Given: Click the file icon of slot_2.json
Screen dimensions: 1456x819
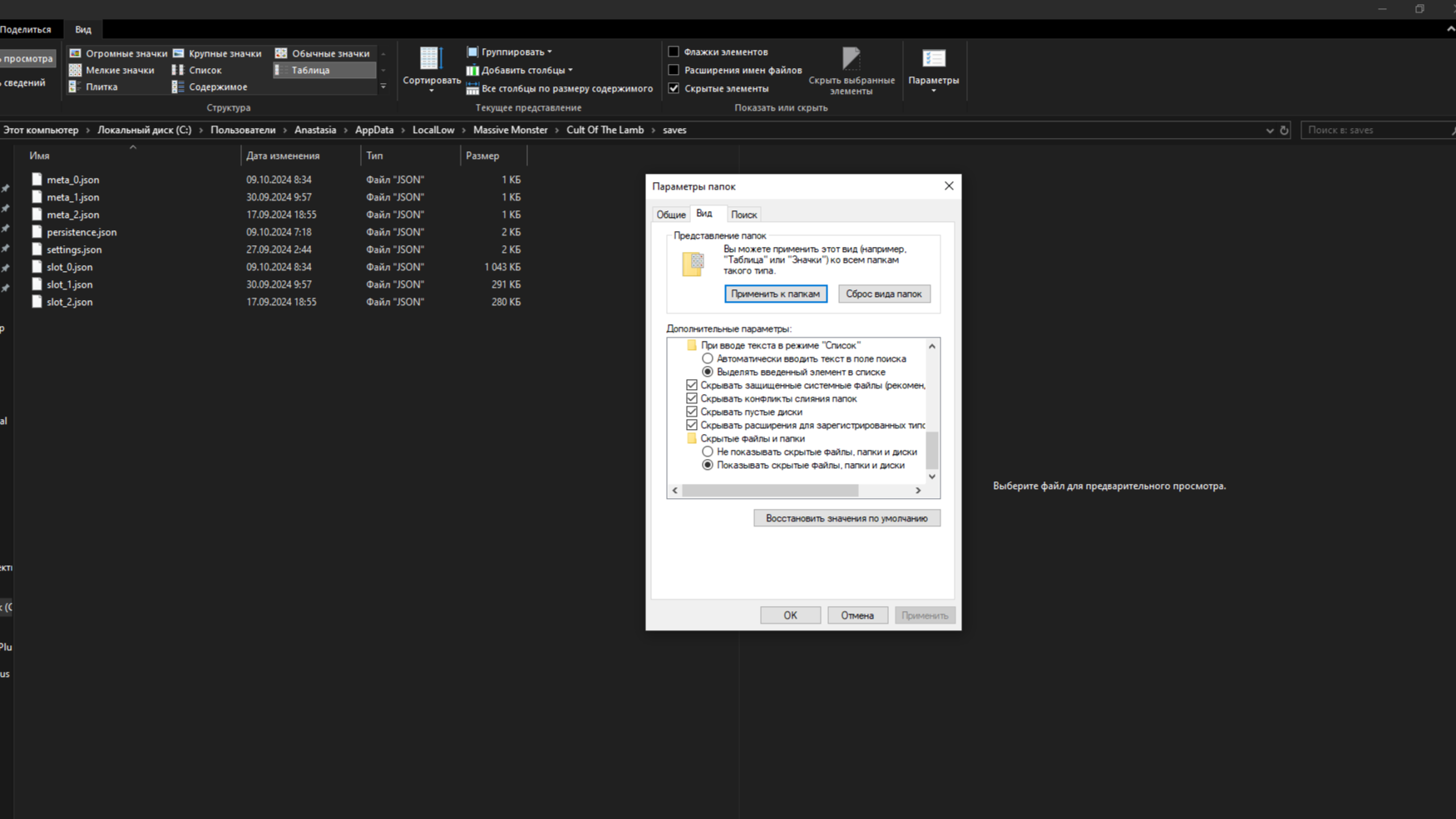Looking at the screenshot, I should point(37,302).
